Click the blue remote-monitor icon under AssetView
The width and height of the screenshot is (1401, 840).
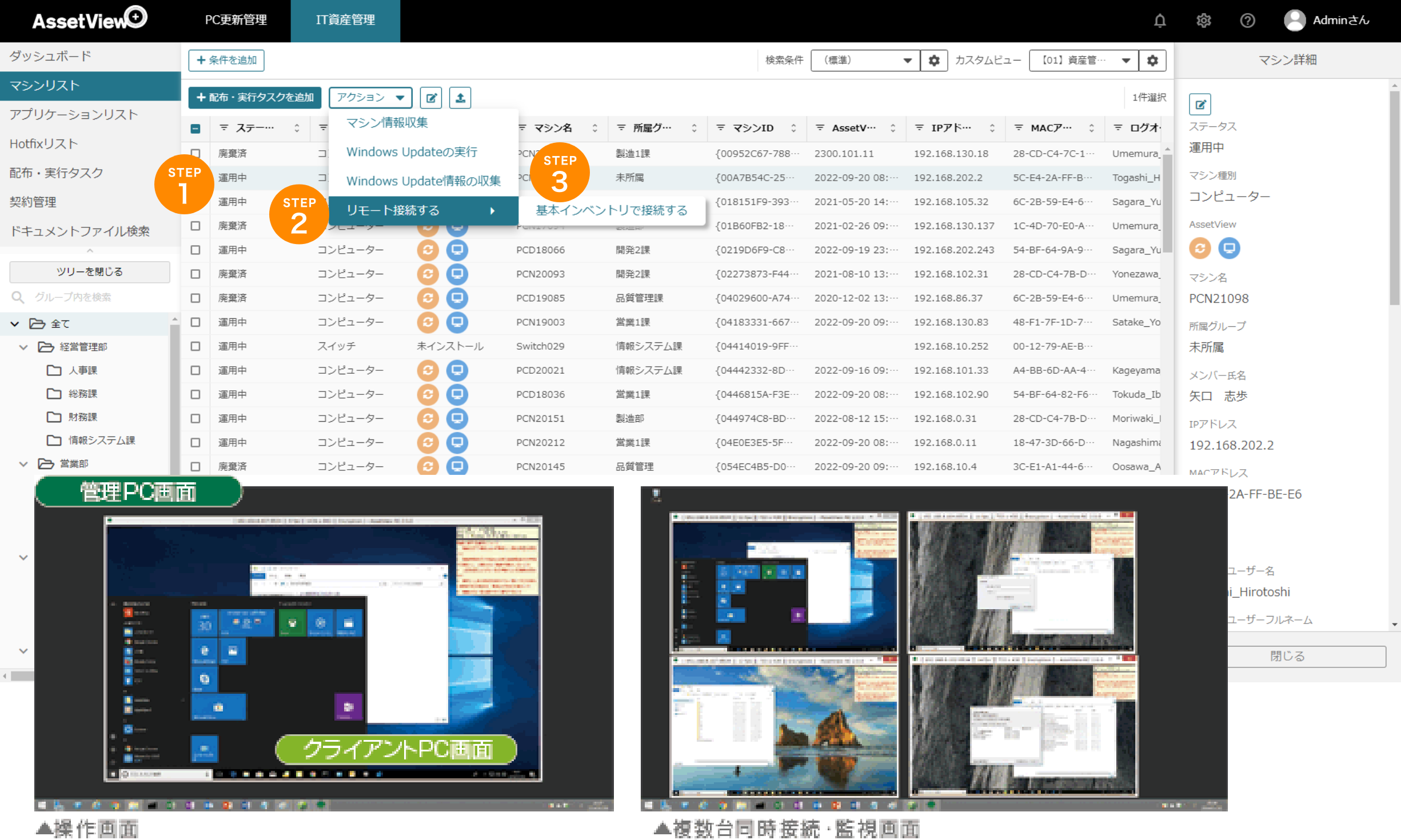(x=1228, y=248)
